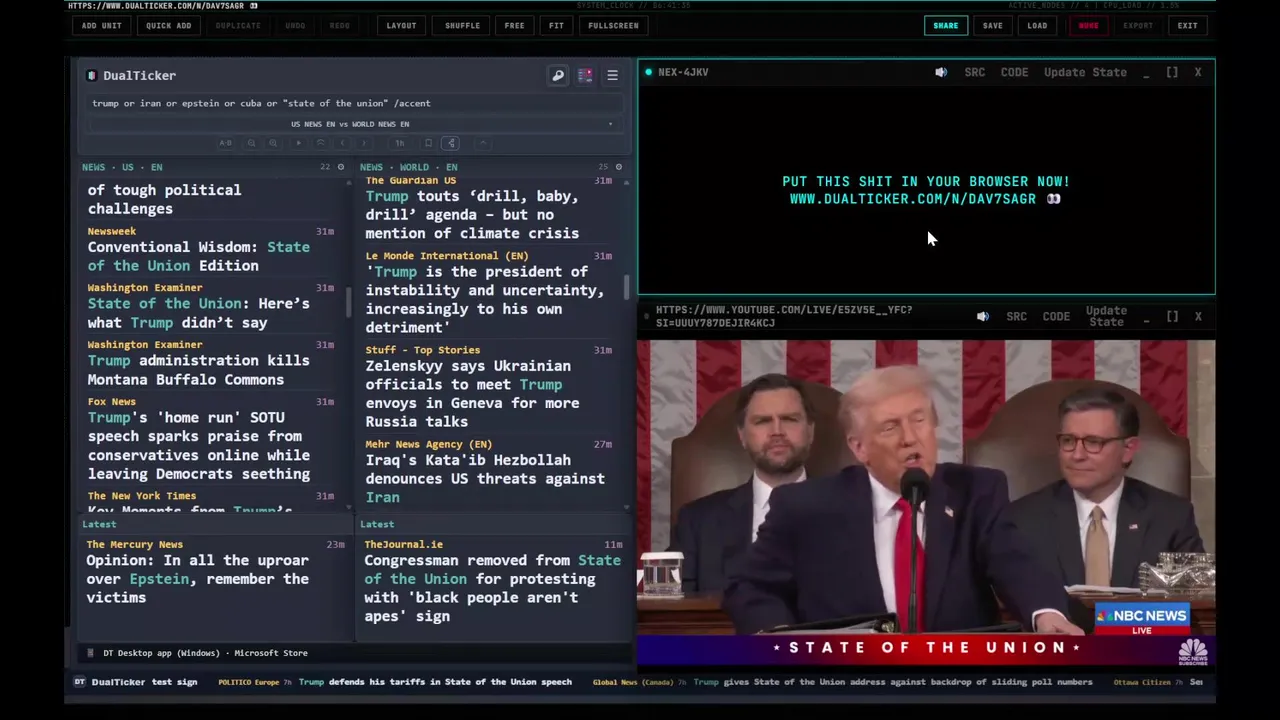The image size is (1280, 720).
Task: Click the ticker search query field
Action: (x=355, y=103)
